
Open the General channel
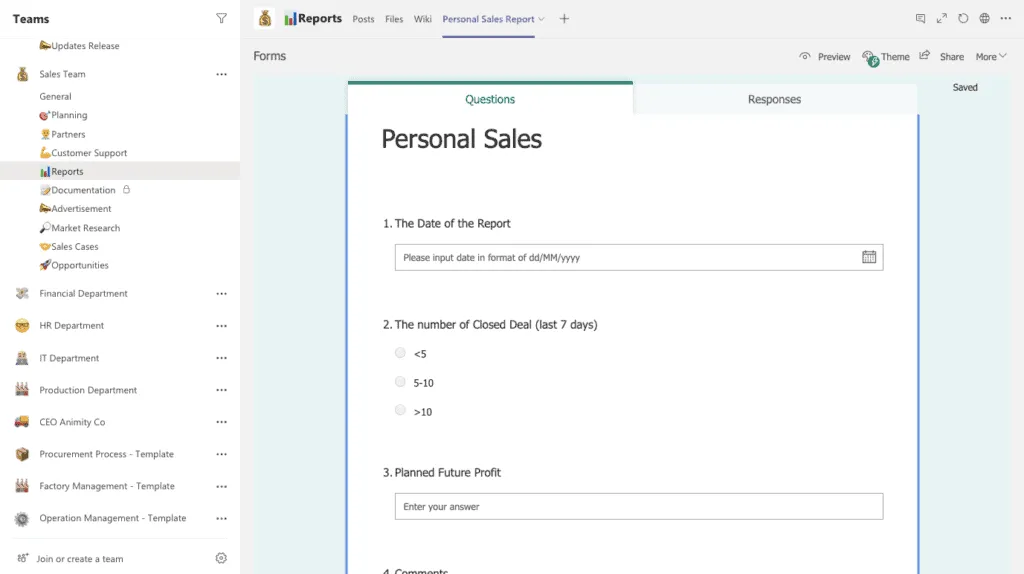point(55,96)
